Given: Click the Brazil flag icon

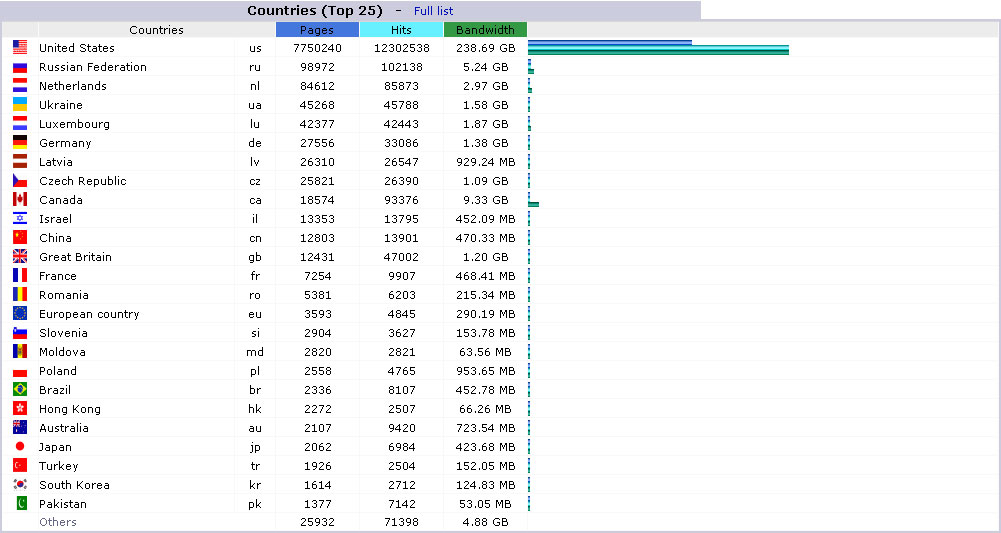Looking at the screenshot, I should [20, 390].
